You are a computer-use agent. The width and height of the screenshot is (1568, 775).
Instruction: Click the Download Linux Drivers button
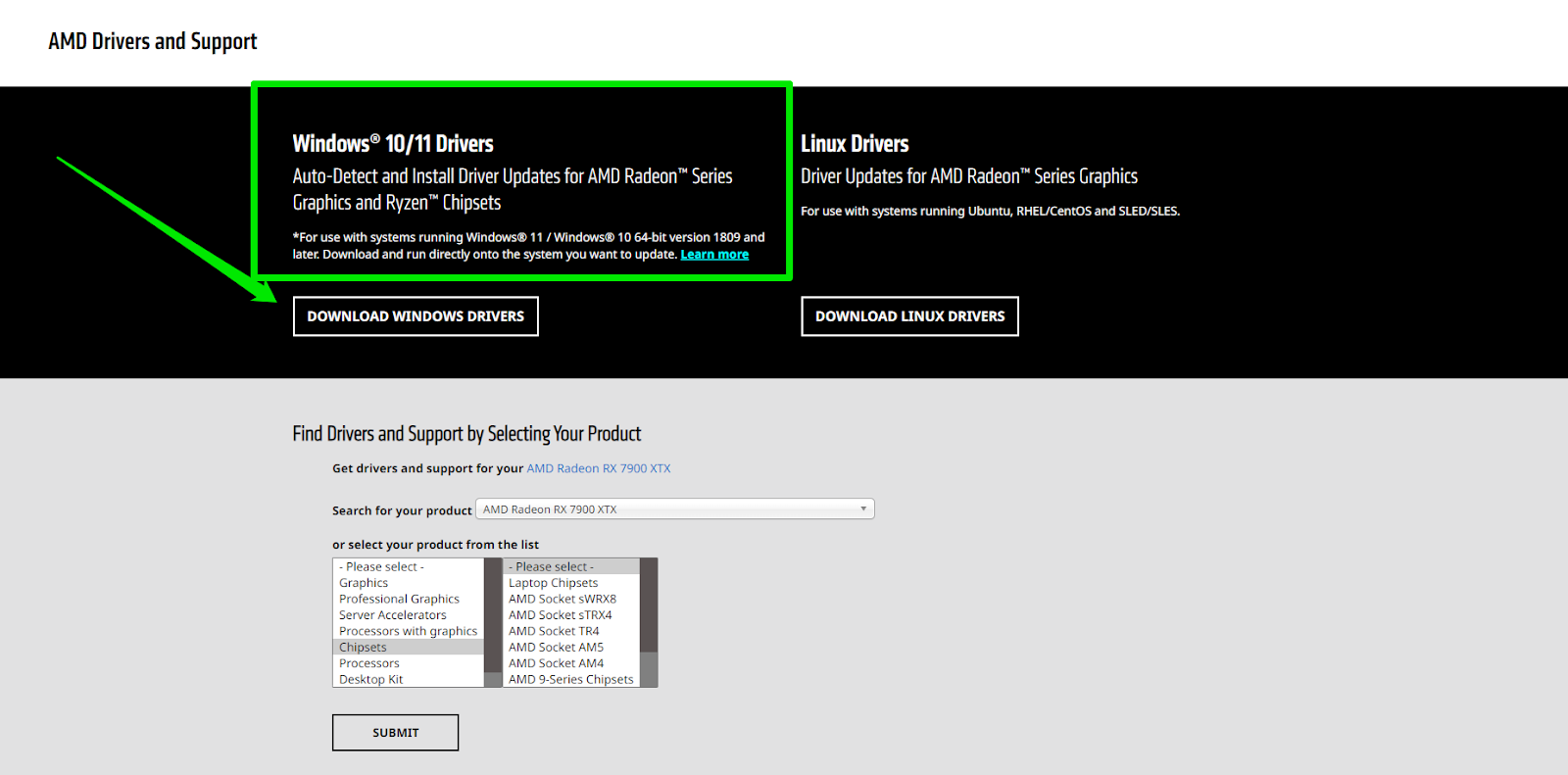click(909, 316)
